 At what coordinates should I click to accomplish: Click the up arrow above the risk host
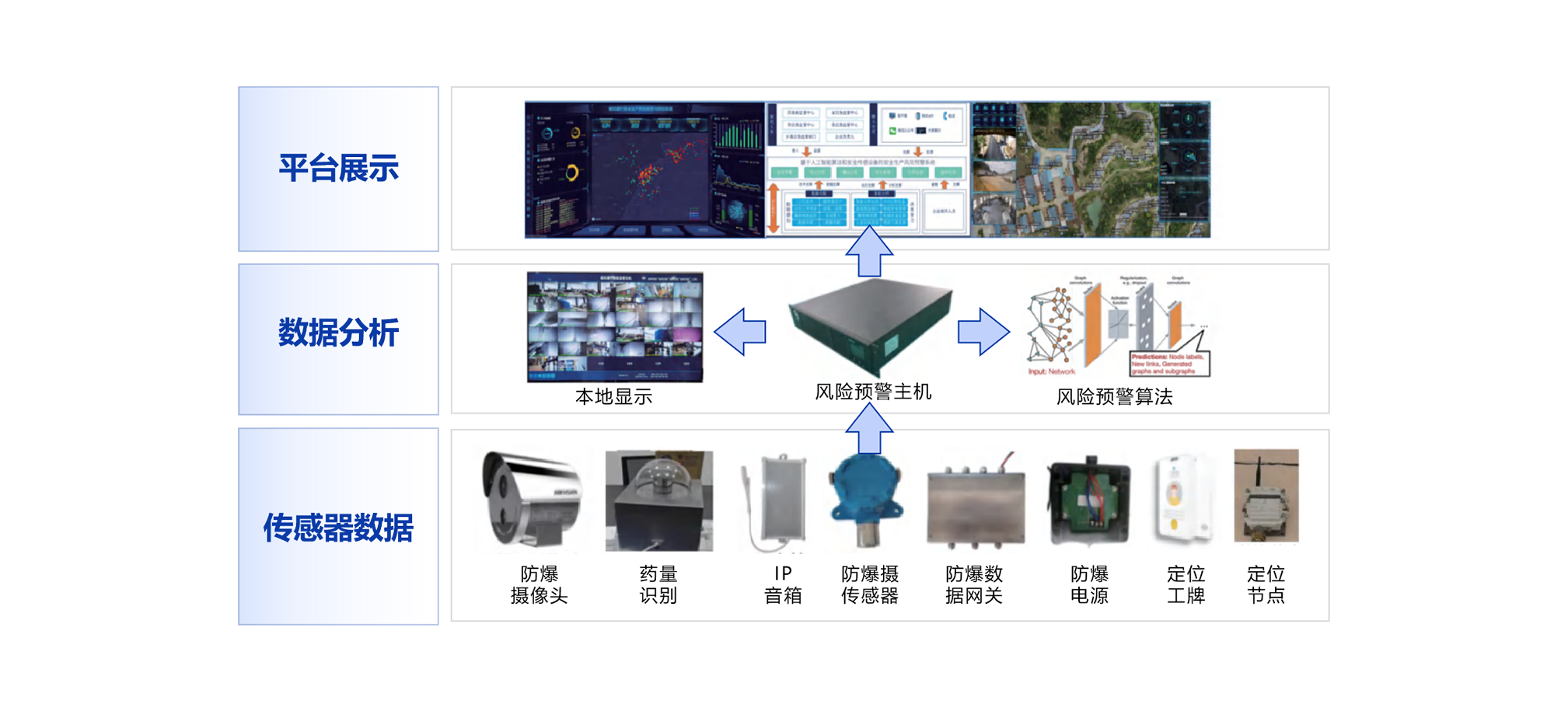[x=869, y=251]
